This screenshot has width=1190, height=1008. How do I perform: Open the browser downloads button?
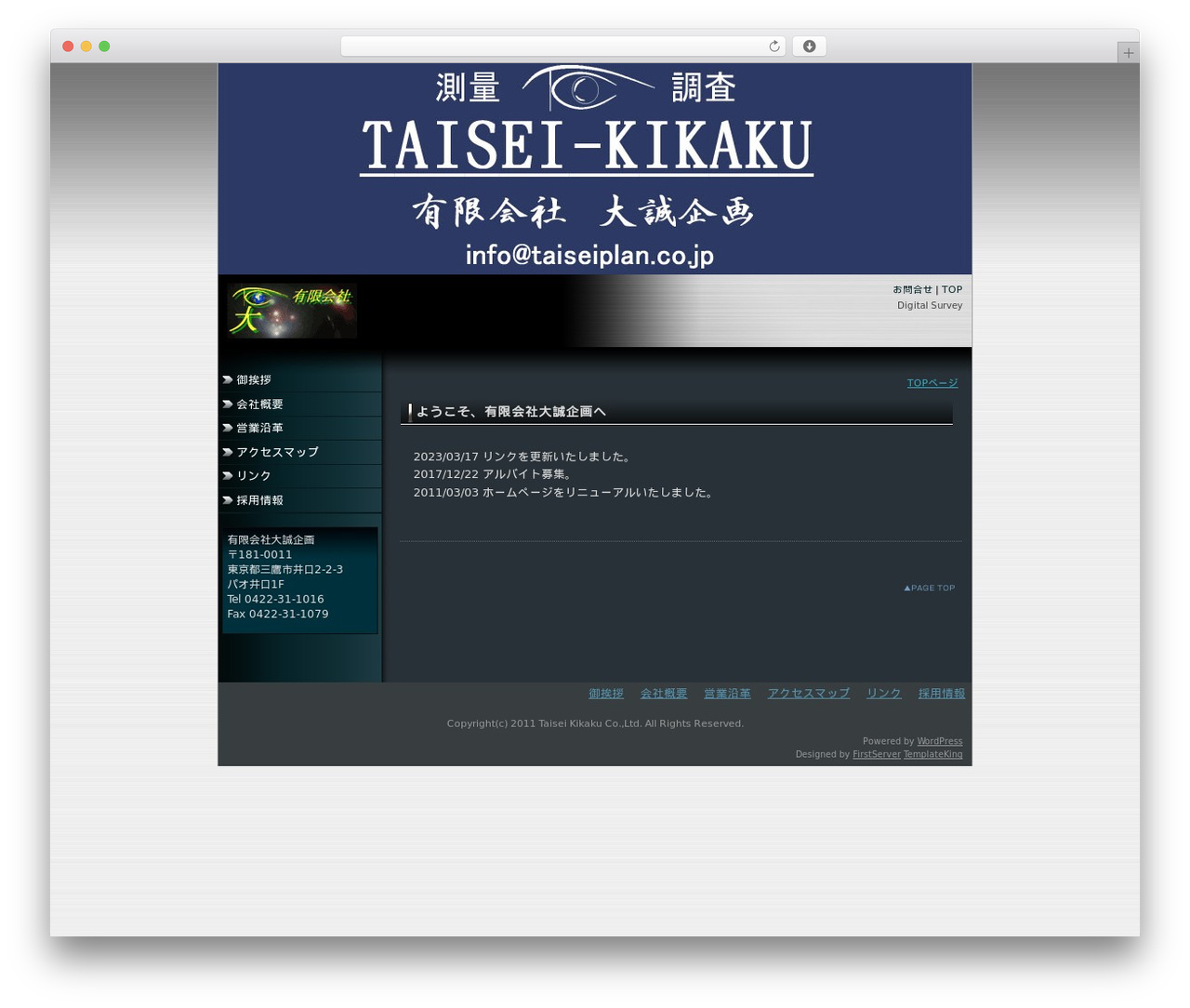[x=809, y=46]
